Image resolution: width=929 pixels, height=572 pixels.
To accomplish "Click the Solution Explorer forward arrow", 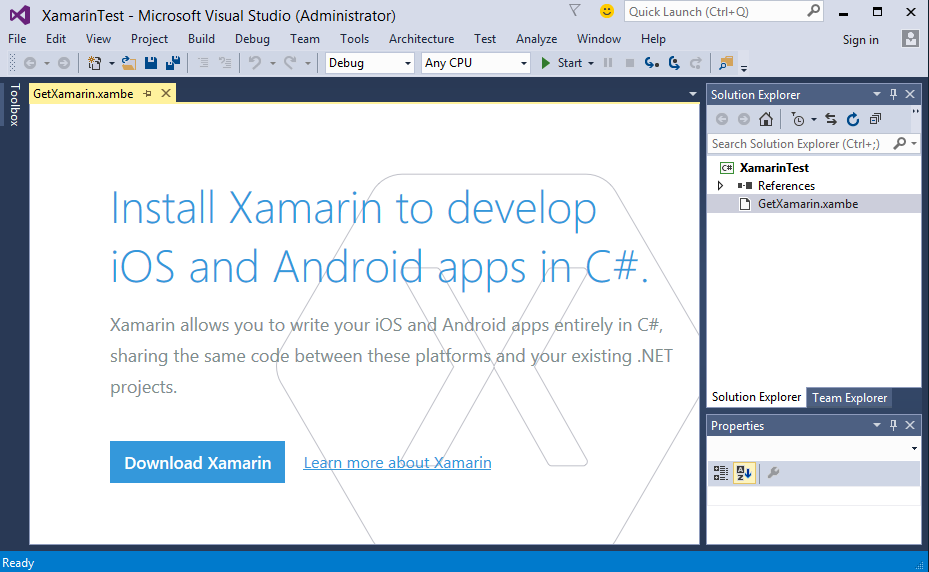I will (x=744, y=119).
